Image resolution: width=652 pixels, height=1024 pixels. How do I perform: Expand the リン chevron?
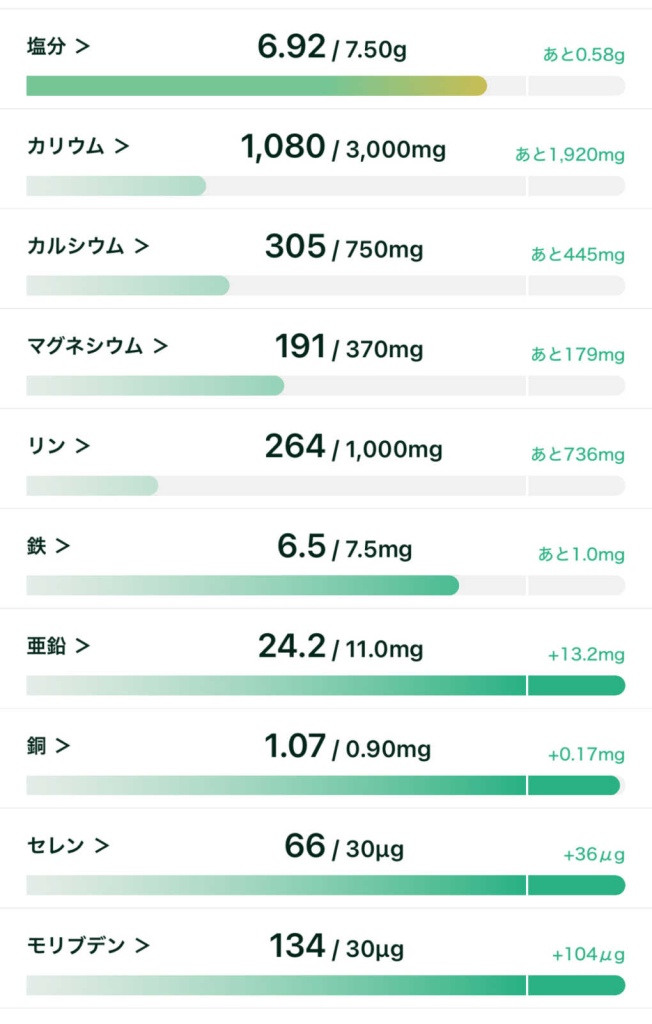click(x=82, y=446)
